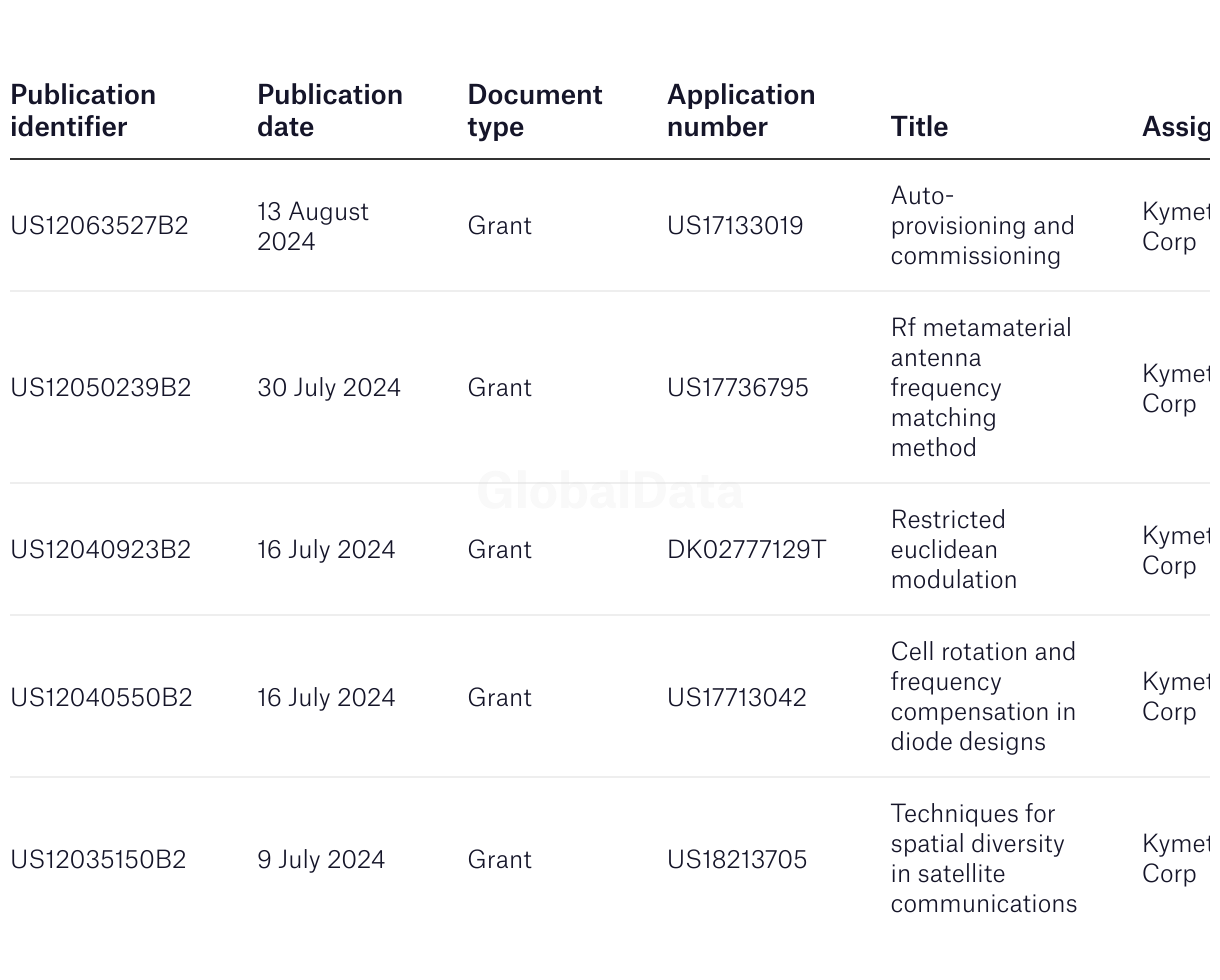Select Rf metamaterial antenna frequency matching title
The height and width of the screenshot is (980, 1220).
(980, 388)
